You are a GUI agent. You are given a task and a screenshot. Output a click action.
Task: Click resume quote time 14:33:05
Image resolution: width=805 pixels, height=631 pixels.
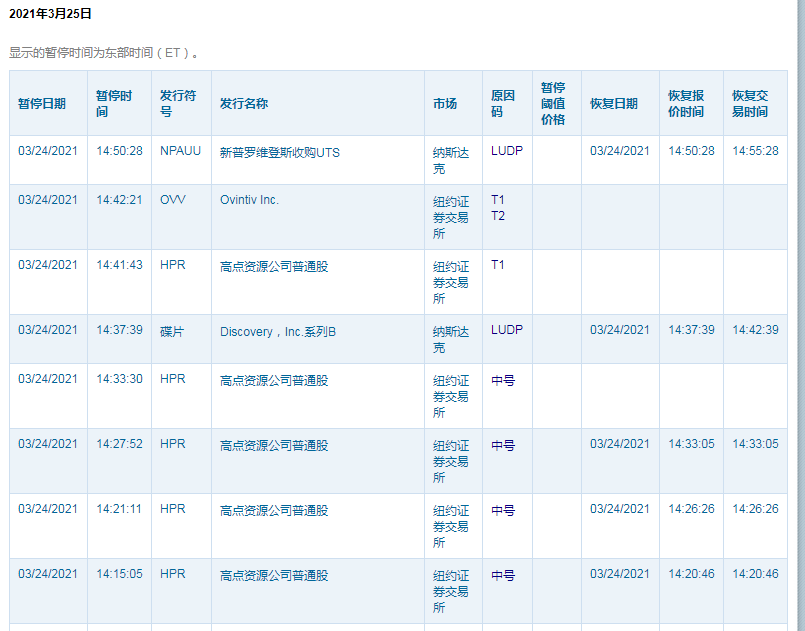pyautogui.click(x=691, y=444)
